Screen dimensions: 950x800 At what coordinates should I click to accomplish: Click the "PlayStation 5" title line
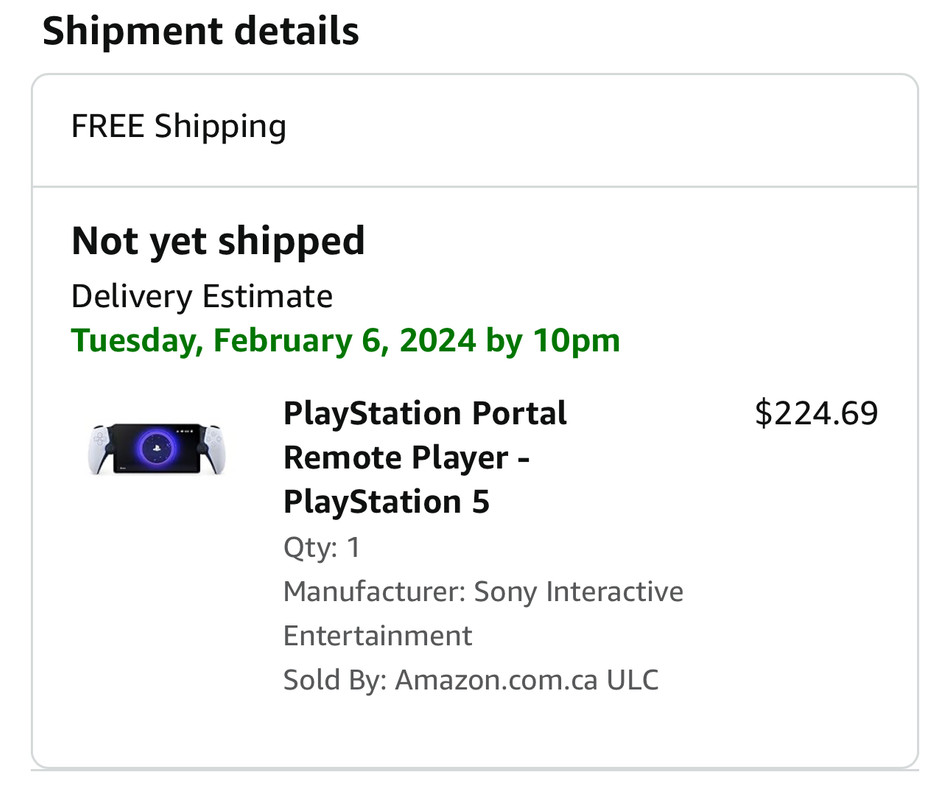pos(386,501)
